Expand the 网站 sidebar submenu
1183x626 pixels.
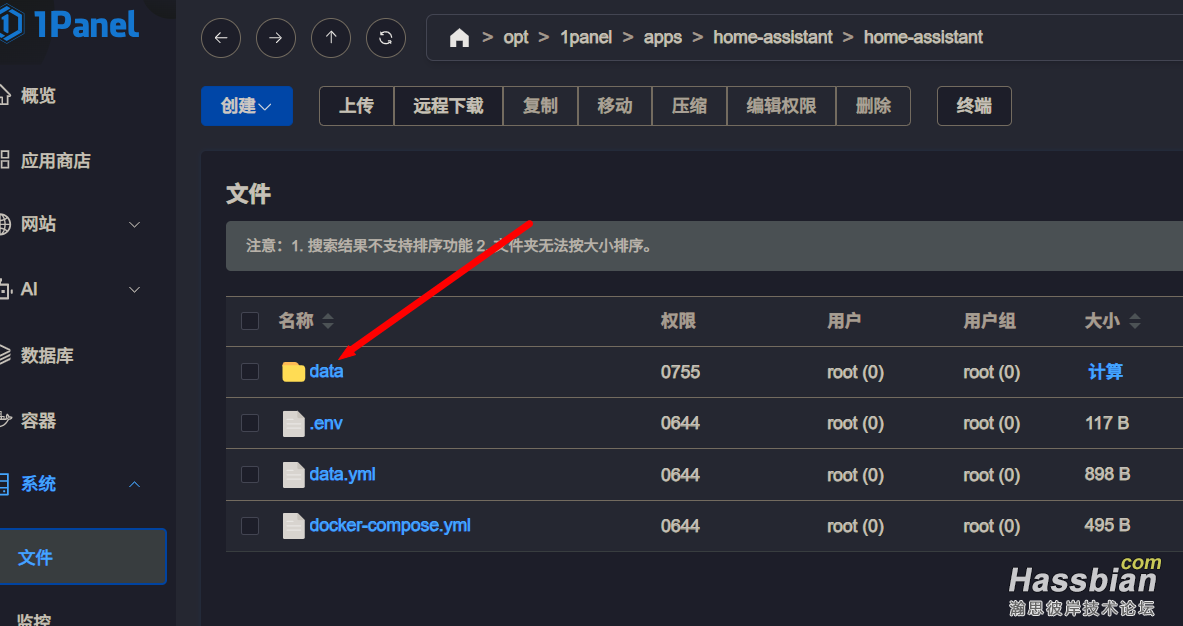134,225
